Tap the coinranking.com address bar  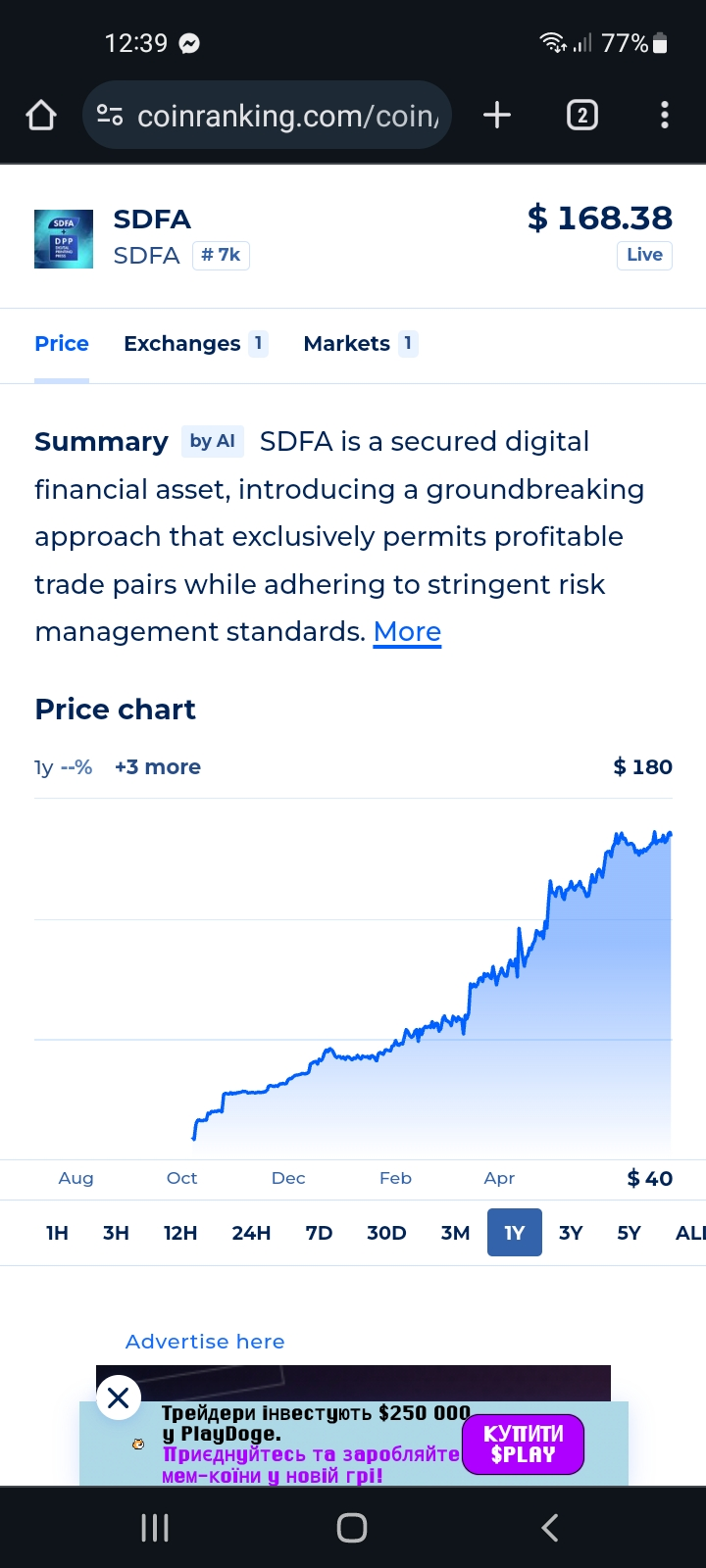tap(268, 116)
